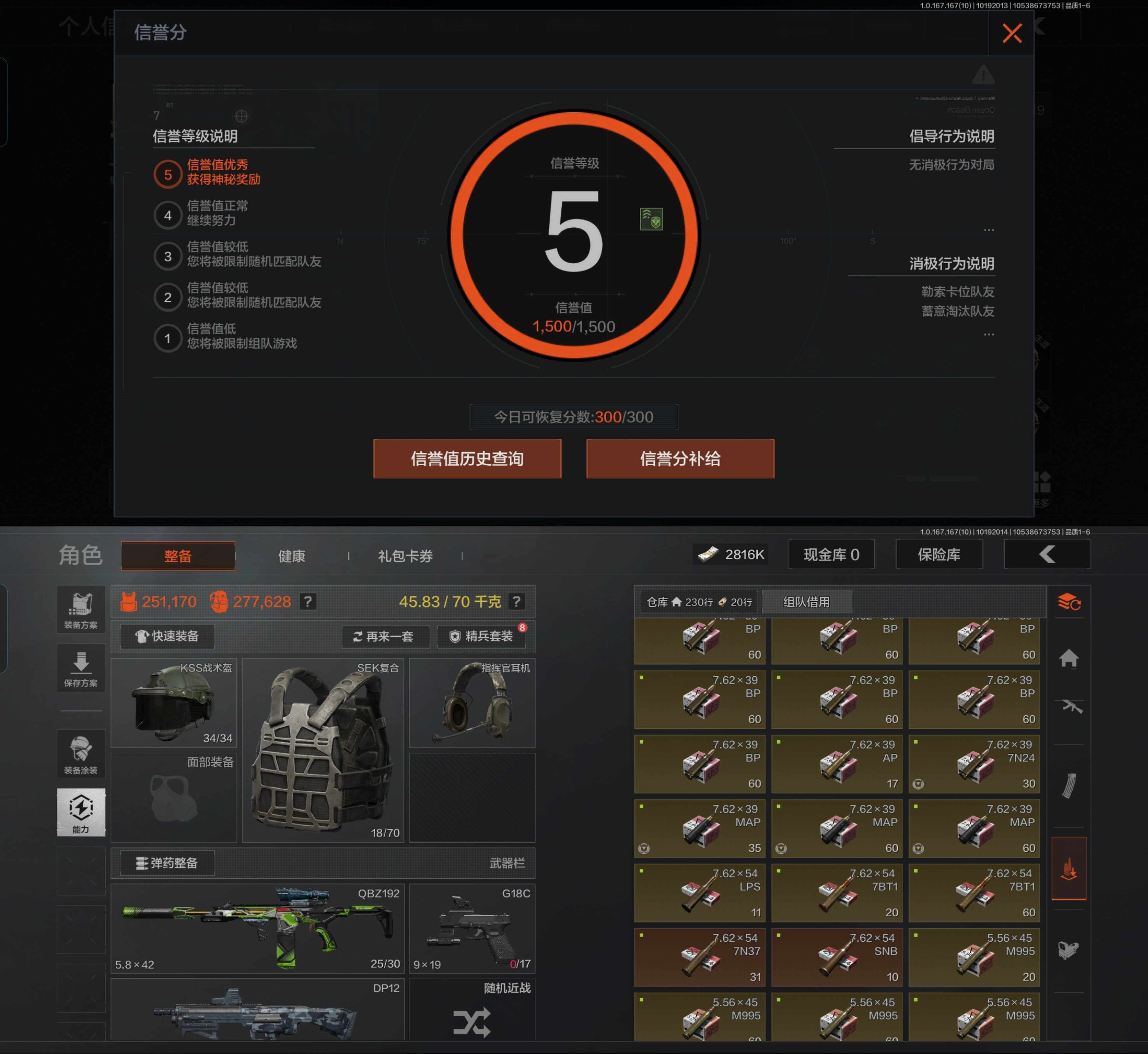Filter by rifle icon in right sidebar
The height and width of the screenshot is (1054, 1148).
pos(1071,706)
